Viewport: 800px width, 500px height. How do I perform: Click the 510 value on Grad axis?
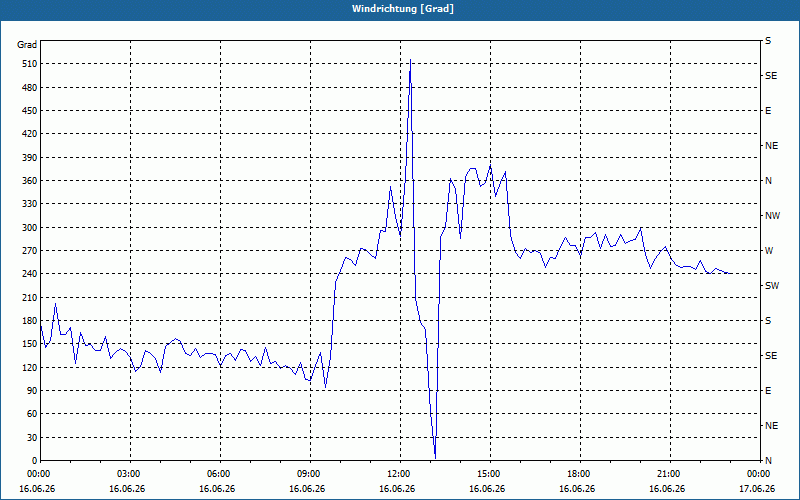(31, 64)
